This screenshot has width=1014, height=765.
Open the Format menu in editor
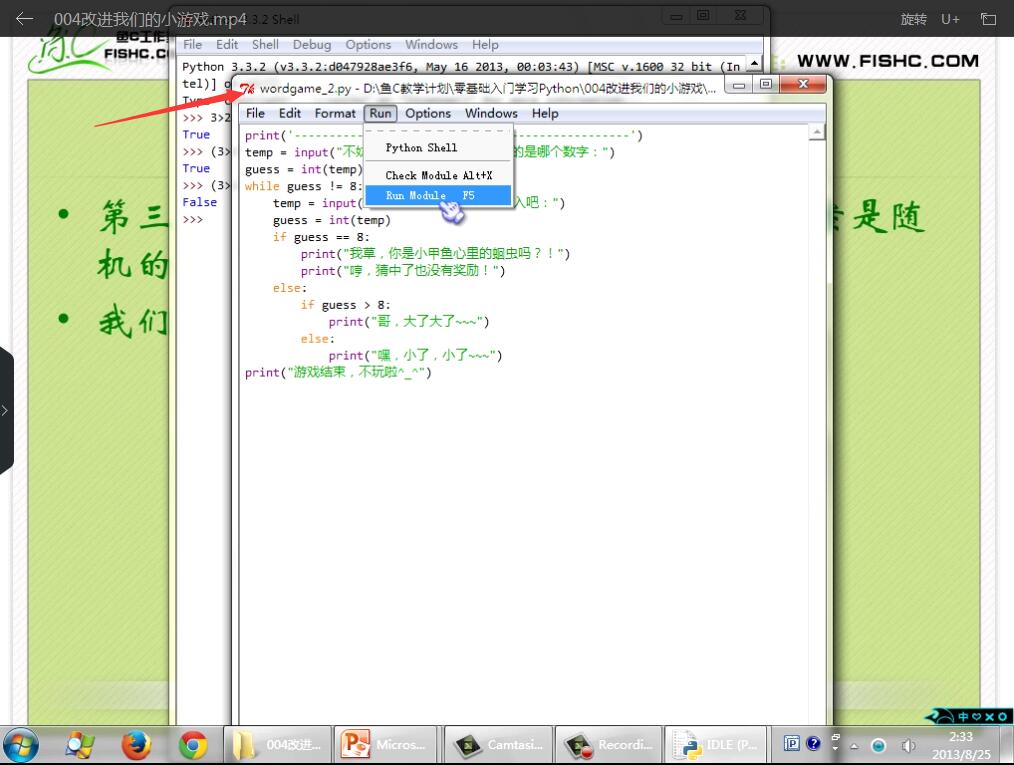pyautogui.click(x=335, y=113)
